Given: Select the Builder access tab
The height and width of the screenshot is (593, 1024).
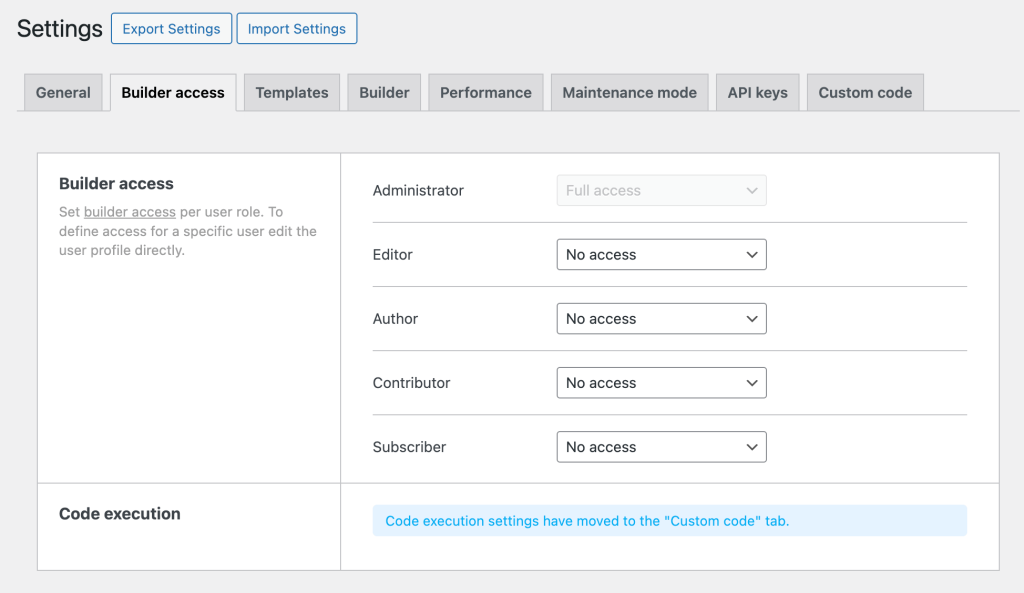Looking at the screenshot, I should coord(173,93).
